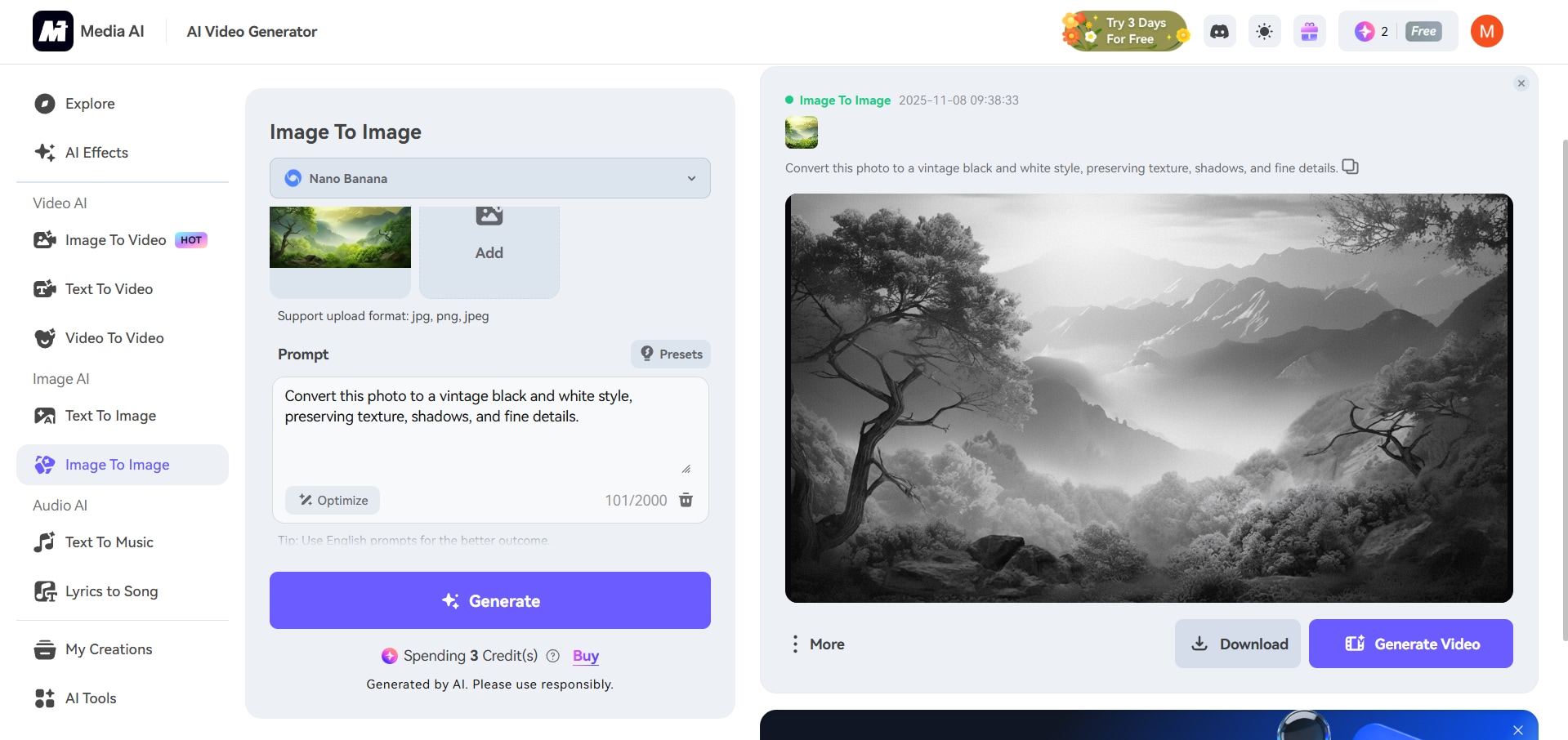Copy the result prompt text
Image resolution: width=1568 pixels, height=740 pixels.
[x=1351, y=167]
